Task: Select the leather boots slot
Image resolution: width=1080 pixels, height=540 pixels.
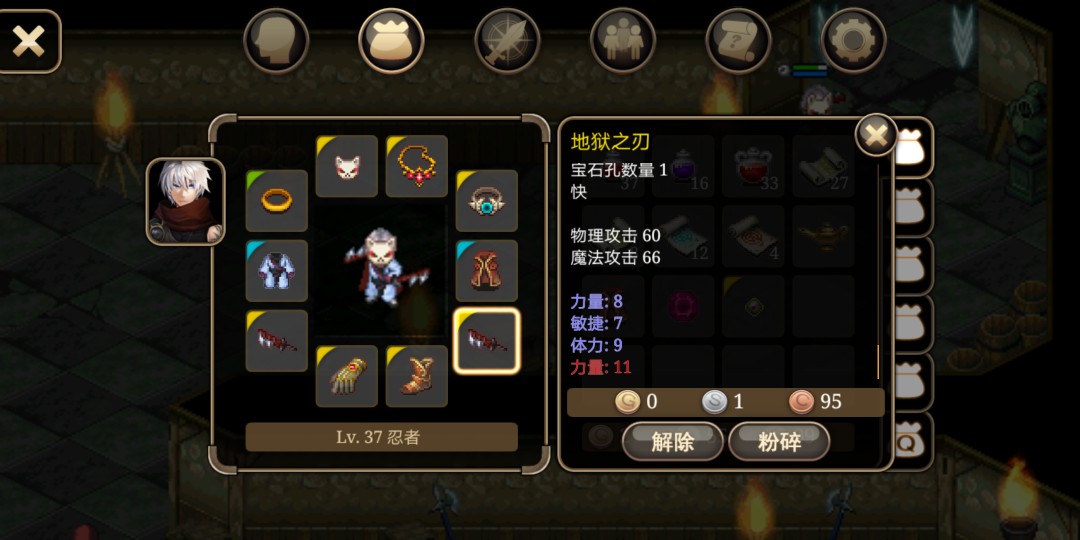Action: click(417, 376)
